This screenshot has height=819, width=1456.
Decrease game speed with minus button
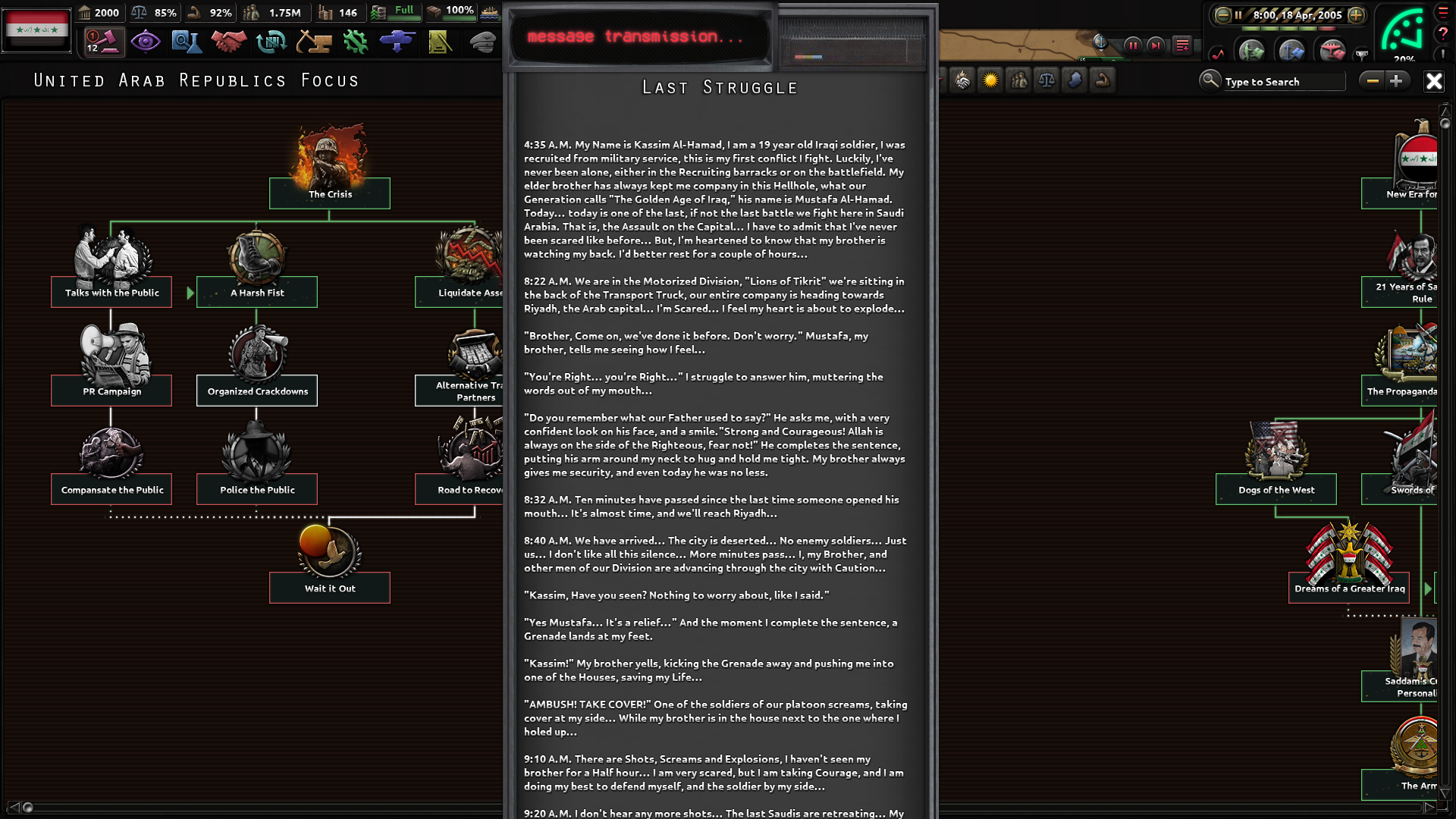[x=1222, y=14]
